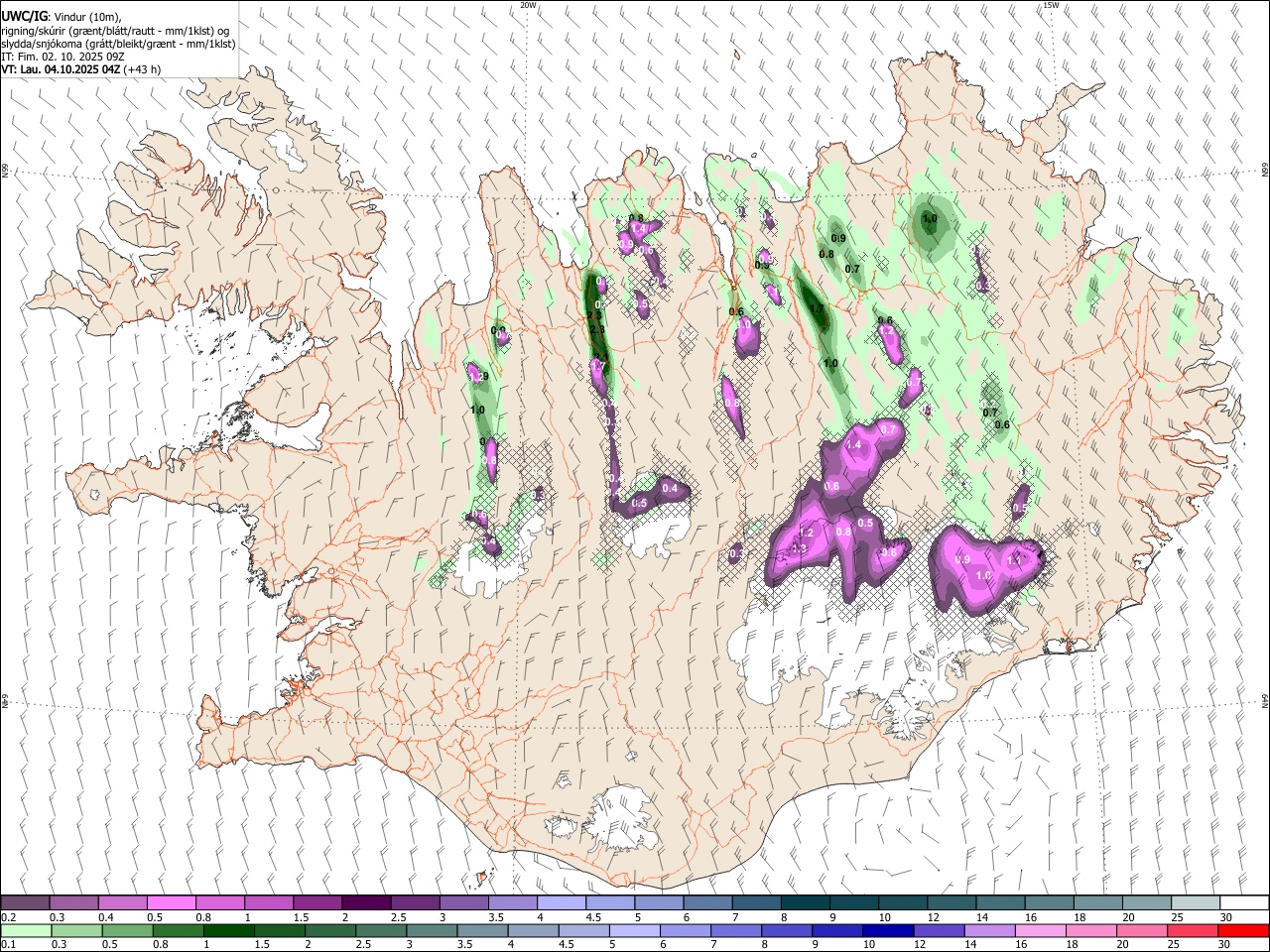This screenshot has height=952, width=1270.
Task: Click the '1.4' value in the large magenta area
Action: (853, 445)
